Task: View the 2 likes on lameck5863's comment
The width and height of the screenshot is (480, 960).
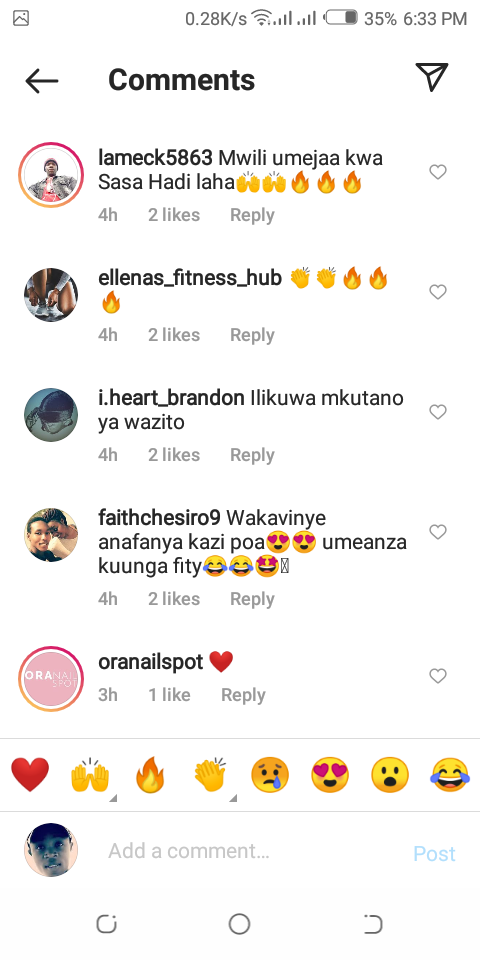Action: coord(174,215)
